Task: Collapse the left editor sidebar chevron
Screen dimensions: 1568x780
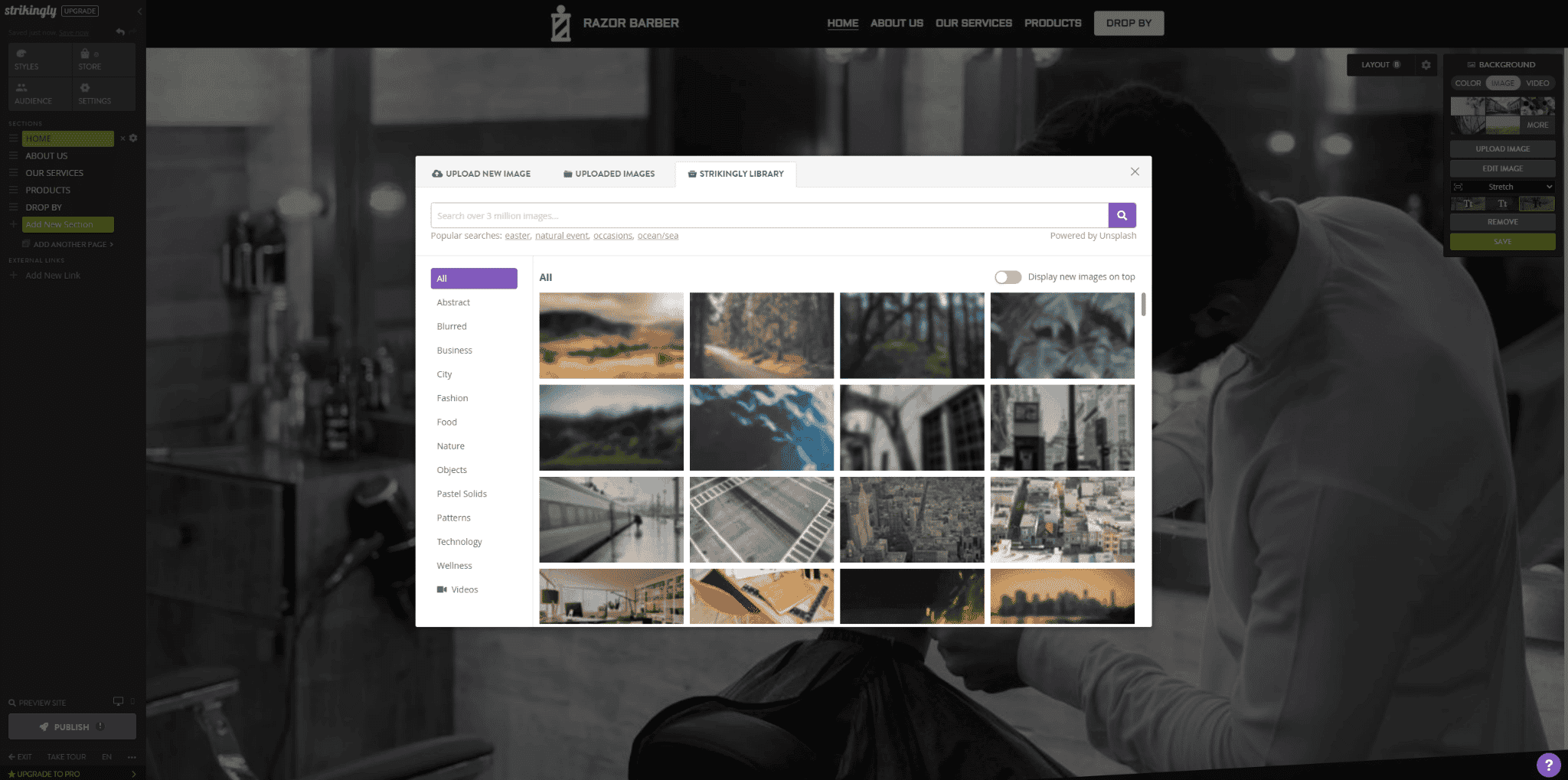Action: click(x=139, y=11)
